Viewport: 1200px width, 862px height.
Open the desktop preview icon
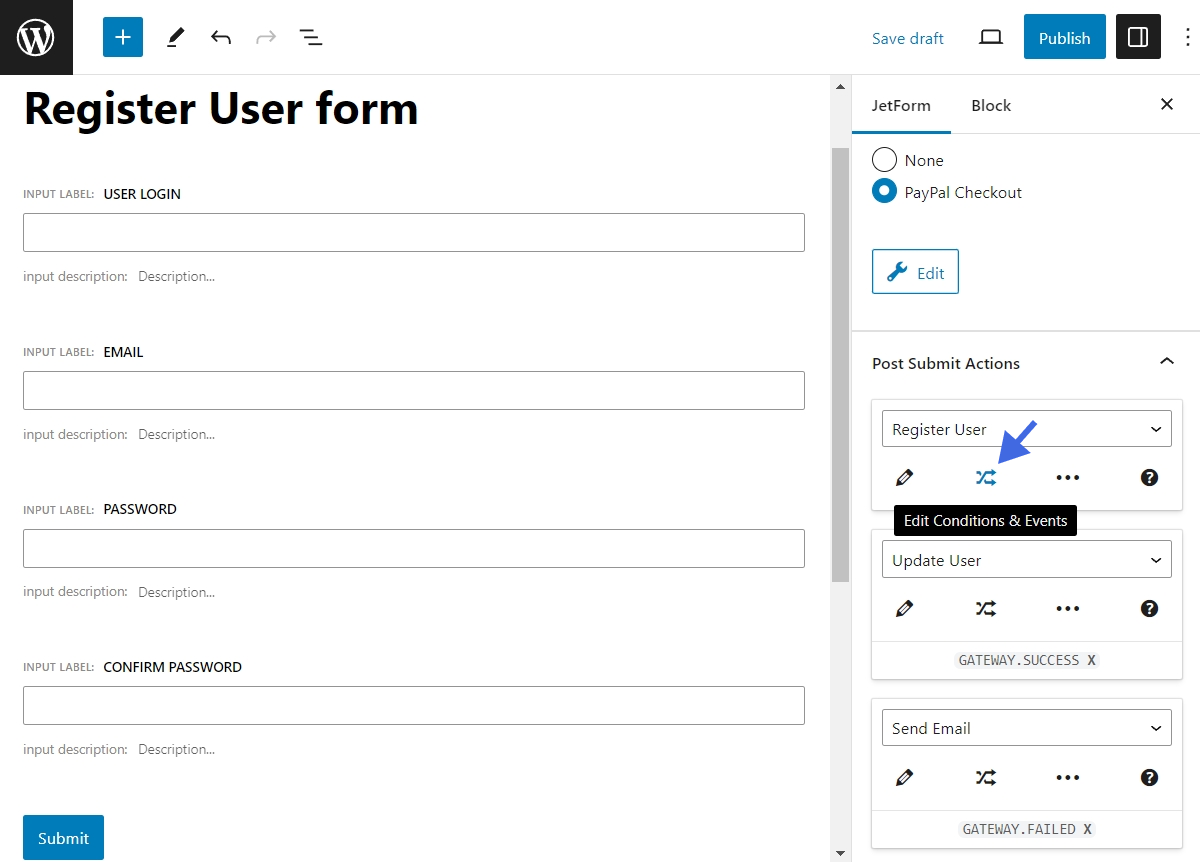pos(990,37)
